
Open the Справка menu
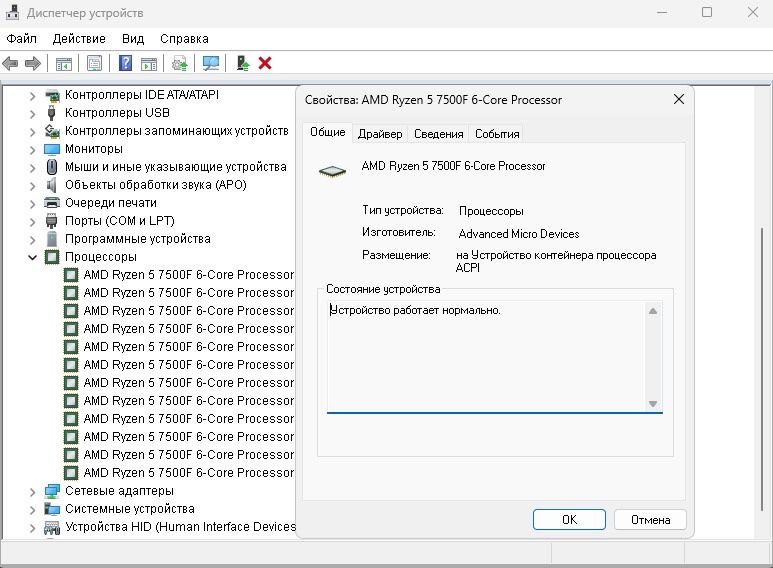[184, 38]
